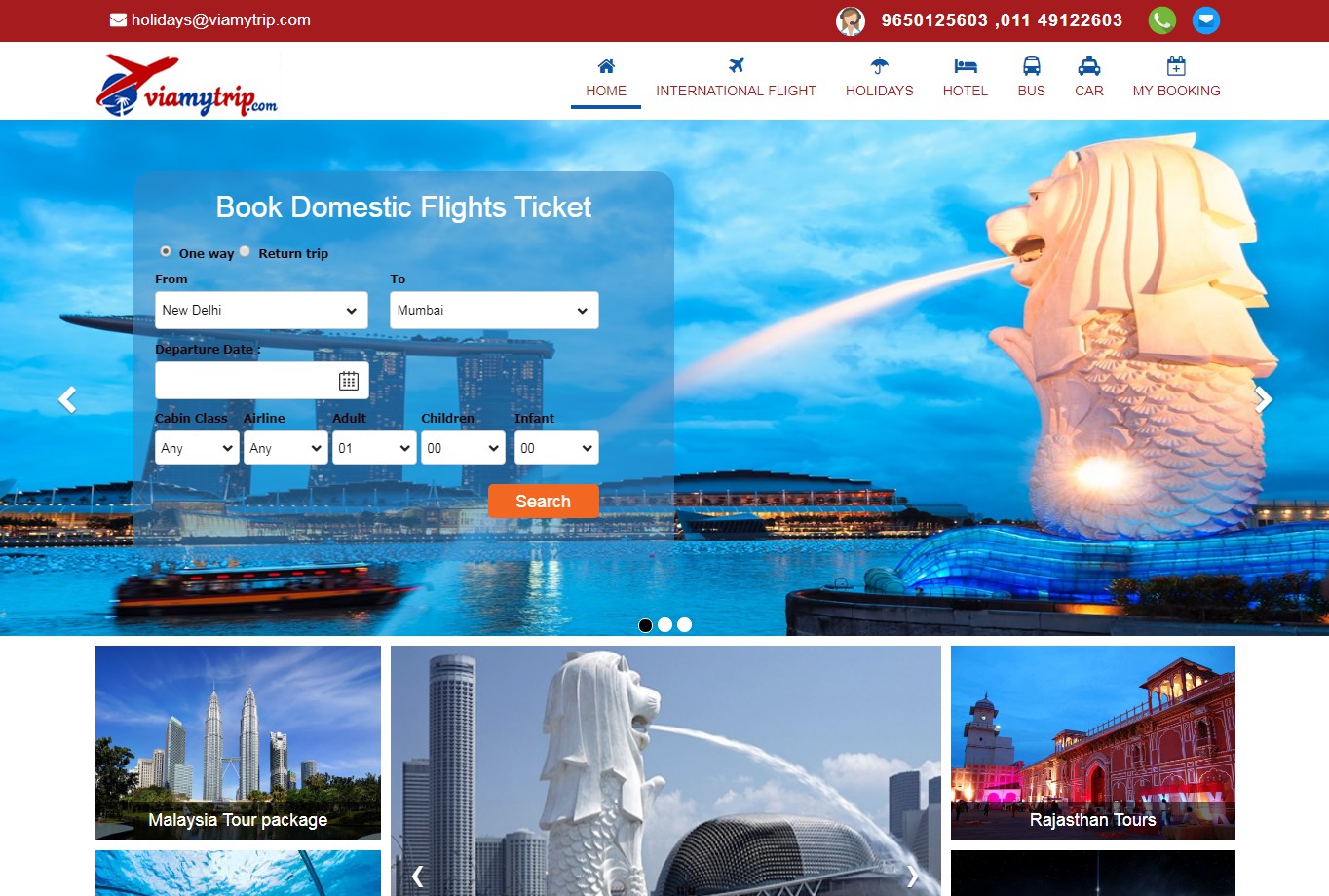Click the blue chat message icon
1329x896 pixels.
coord(1206,20)
